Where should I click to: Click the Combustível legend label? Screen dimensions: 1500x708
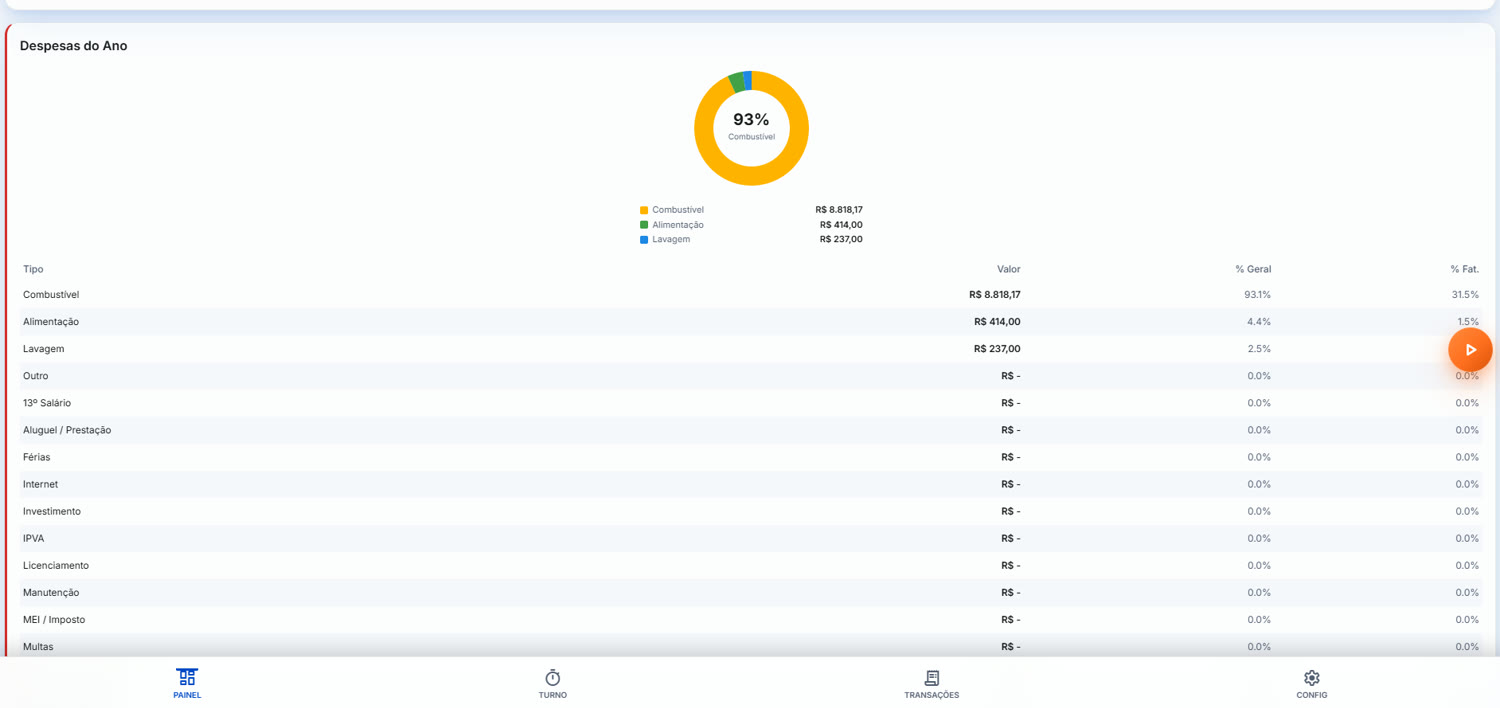click(x=678, y=210)
